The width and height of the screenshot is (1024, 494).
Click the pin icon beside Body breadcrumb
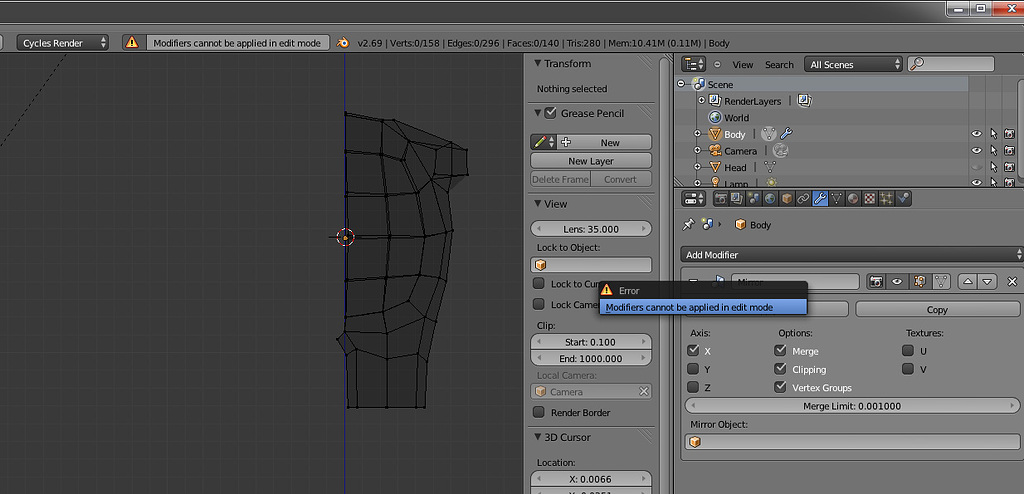[x=688, y=225]
